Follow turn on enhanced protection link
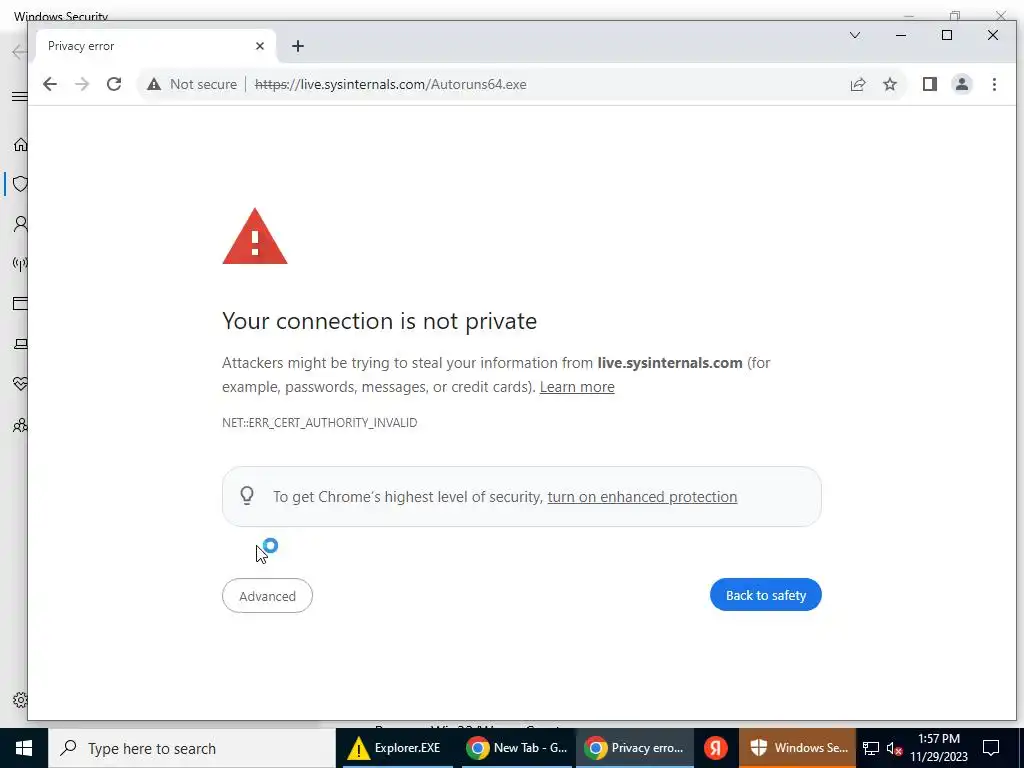The height and width of the screenshot is (768, 1024). tap(642, 497)
